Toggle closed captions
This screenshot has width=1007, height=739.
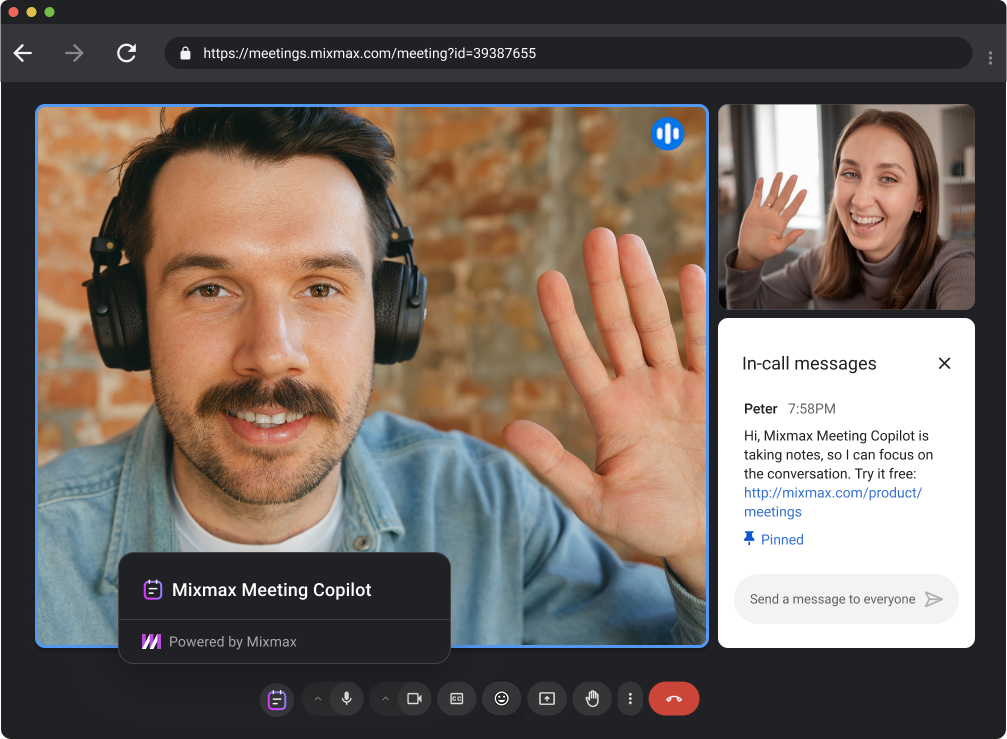click(x=457, y=699)
